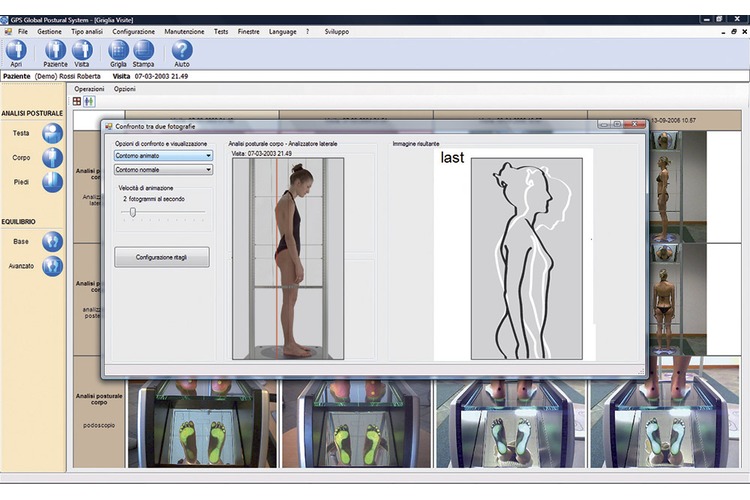Select the Visita toolbar icon
The image size is (750, 500).
point(82,50)
